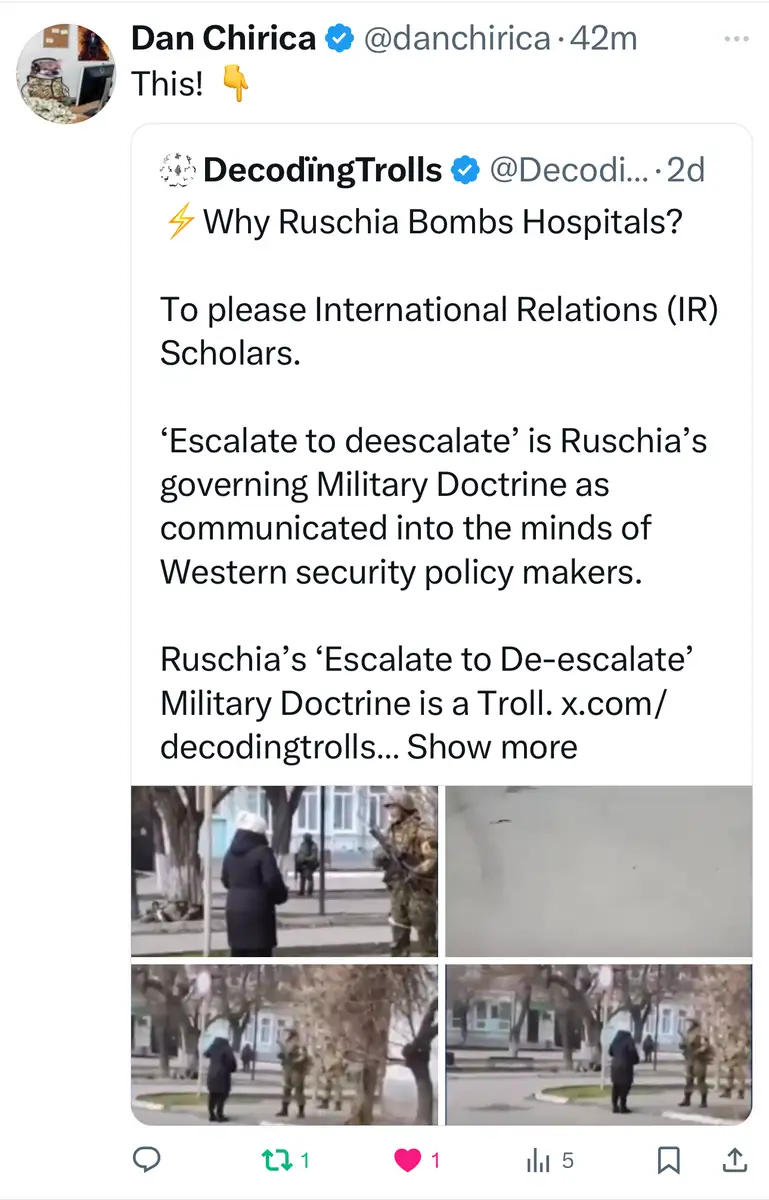Image resolution: width=769 pixels, height=1200 pixels.
Task: Open top-left photo of woman facing soldier
Action: [x=285, y=871]
